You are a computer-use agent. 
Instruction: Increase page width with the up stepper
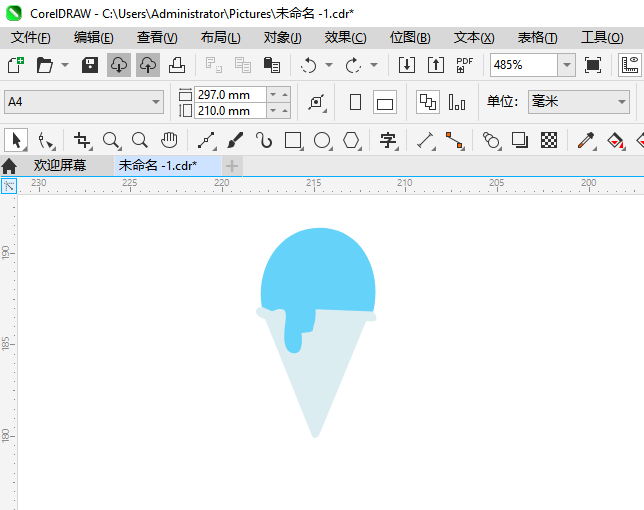285,95
